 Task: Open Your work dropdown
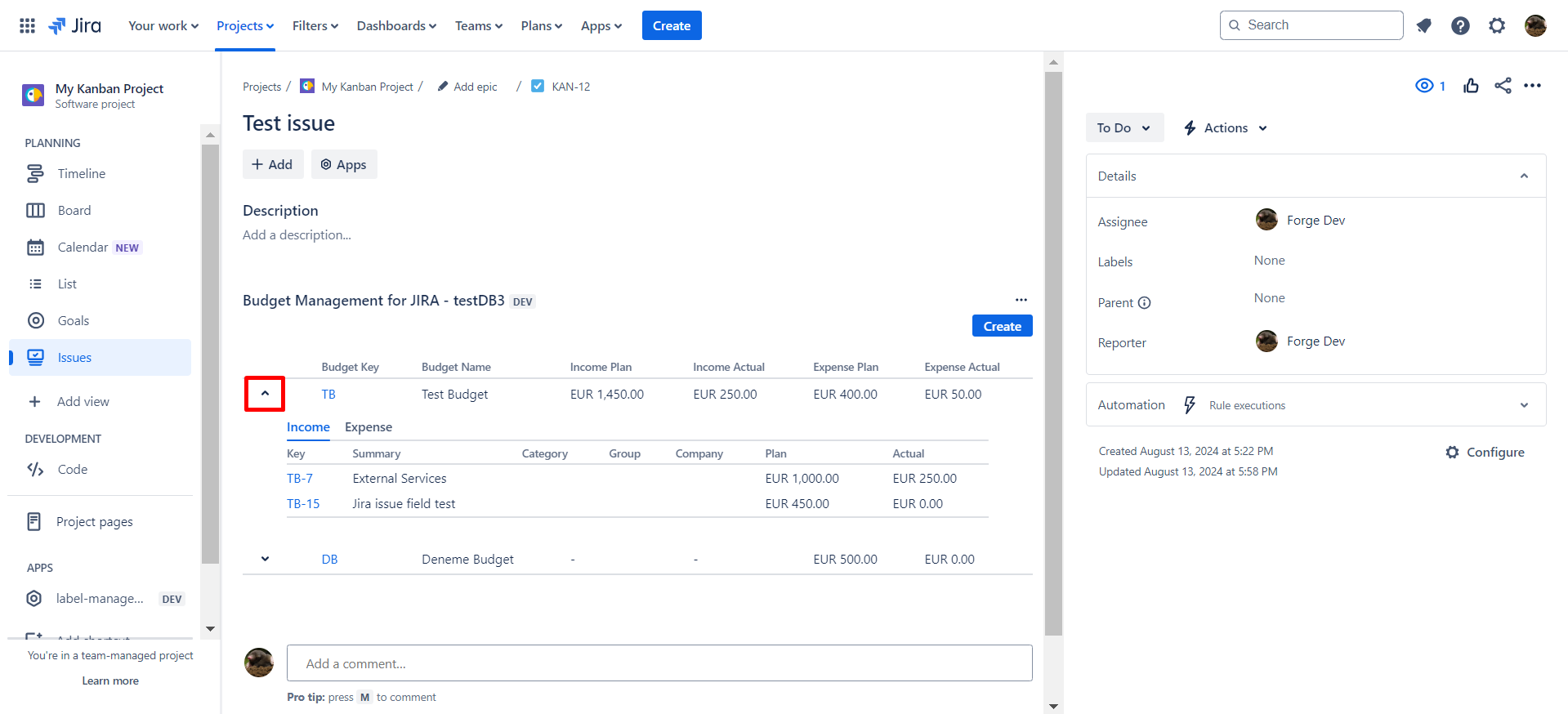pyautogui.click(x=163, y=25)
